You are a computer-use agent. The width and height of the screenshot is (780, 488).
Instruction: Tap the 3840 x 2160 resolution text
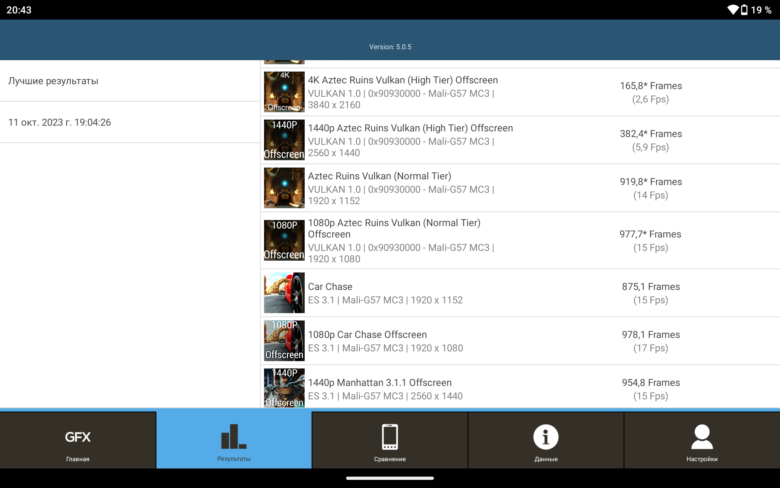334,105
